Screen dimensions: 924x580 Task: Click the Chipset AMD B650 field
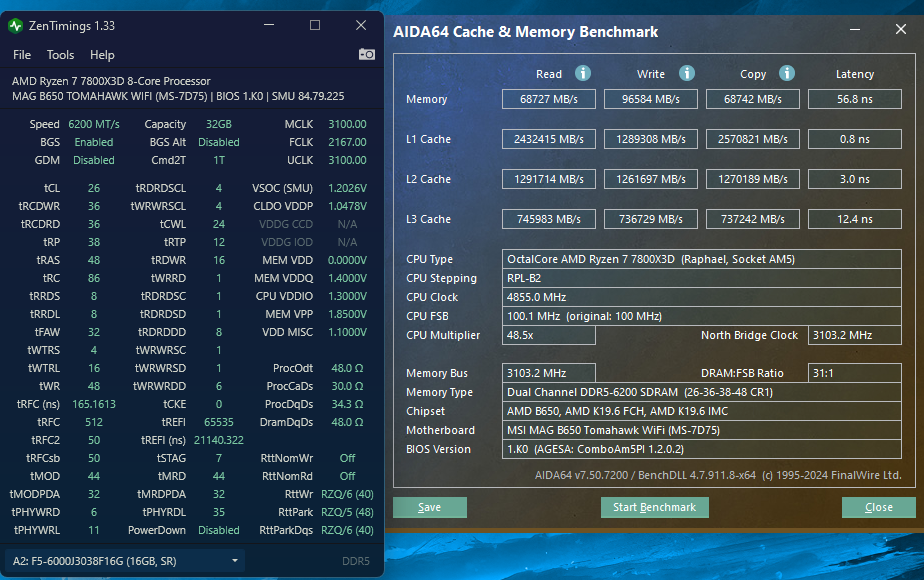tap(701, 411)
